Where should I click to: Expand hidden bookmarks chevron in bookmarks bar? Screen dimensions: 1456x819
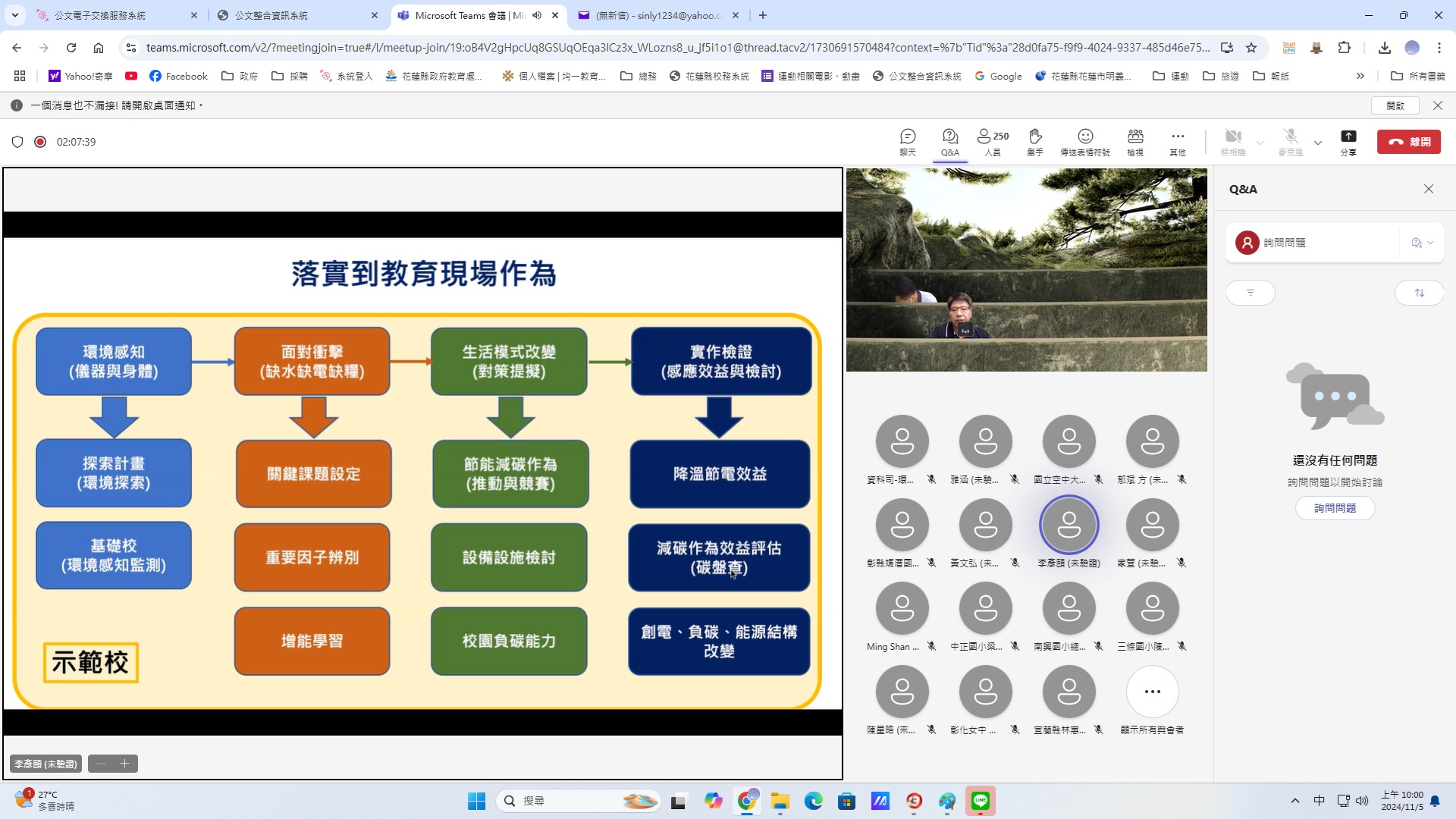pos(1360,76)
